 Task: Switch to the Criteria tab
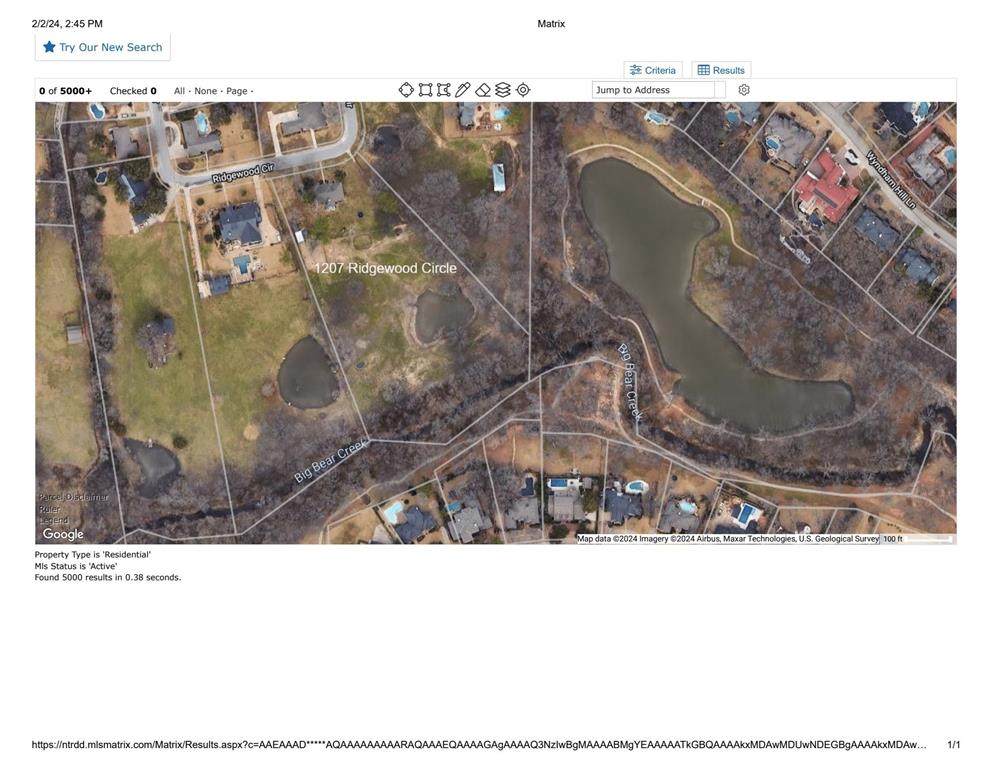coord(653,70)
